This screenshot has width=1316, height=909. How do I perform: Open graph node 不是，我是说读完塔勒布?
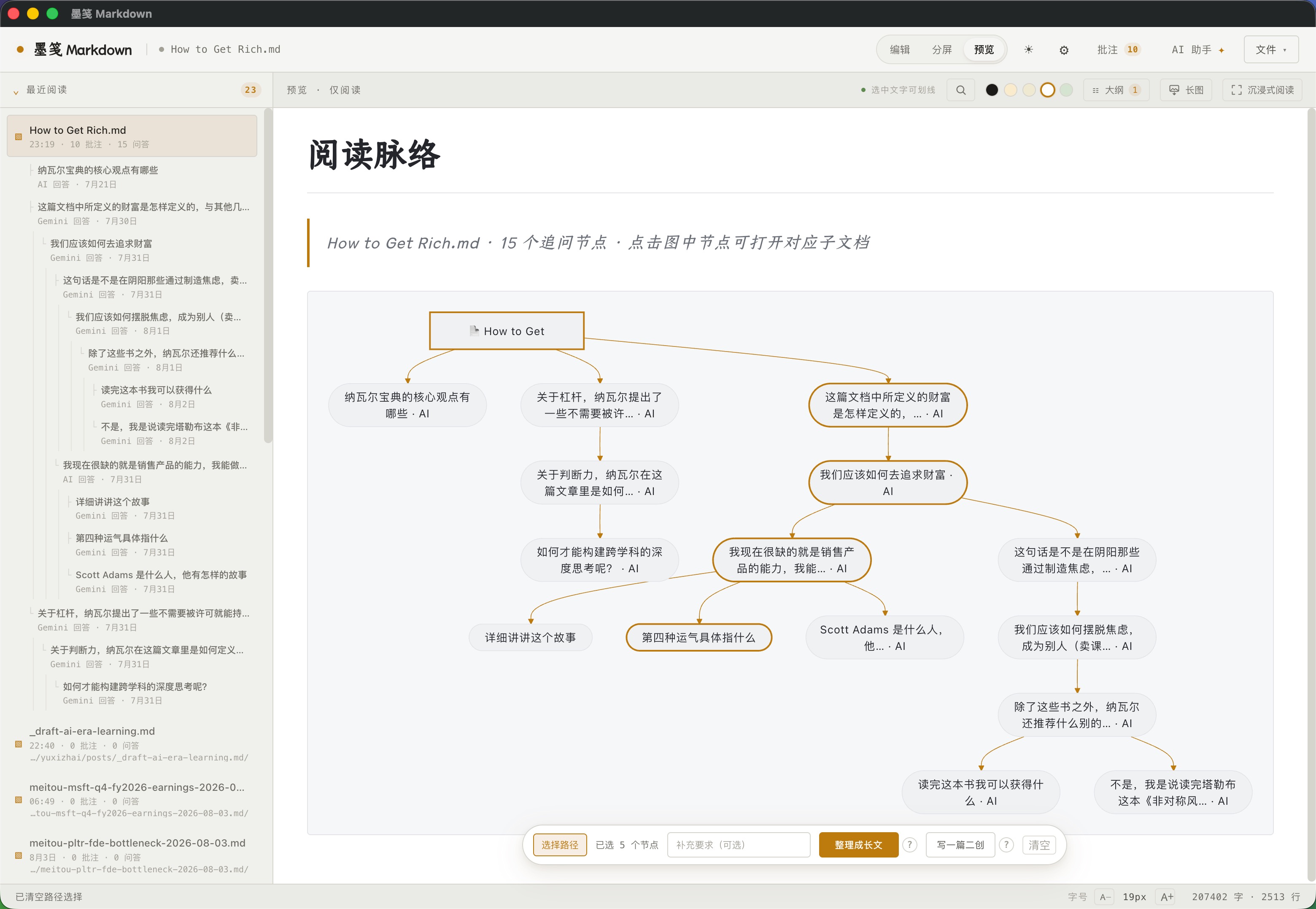[1173, 792]
